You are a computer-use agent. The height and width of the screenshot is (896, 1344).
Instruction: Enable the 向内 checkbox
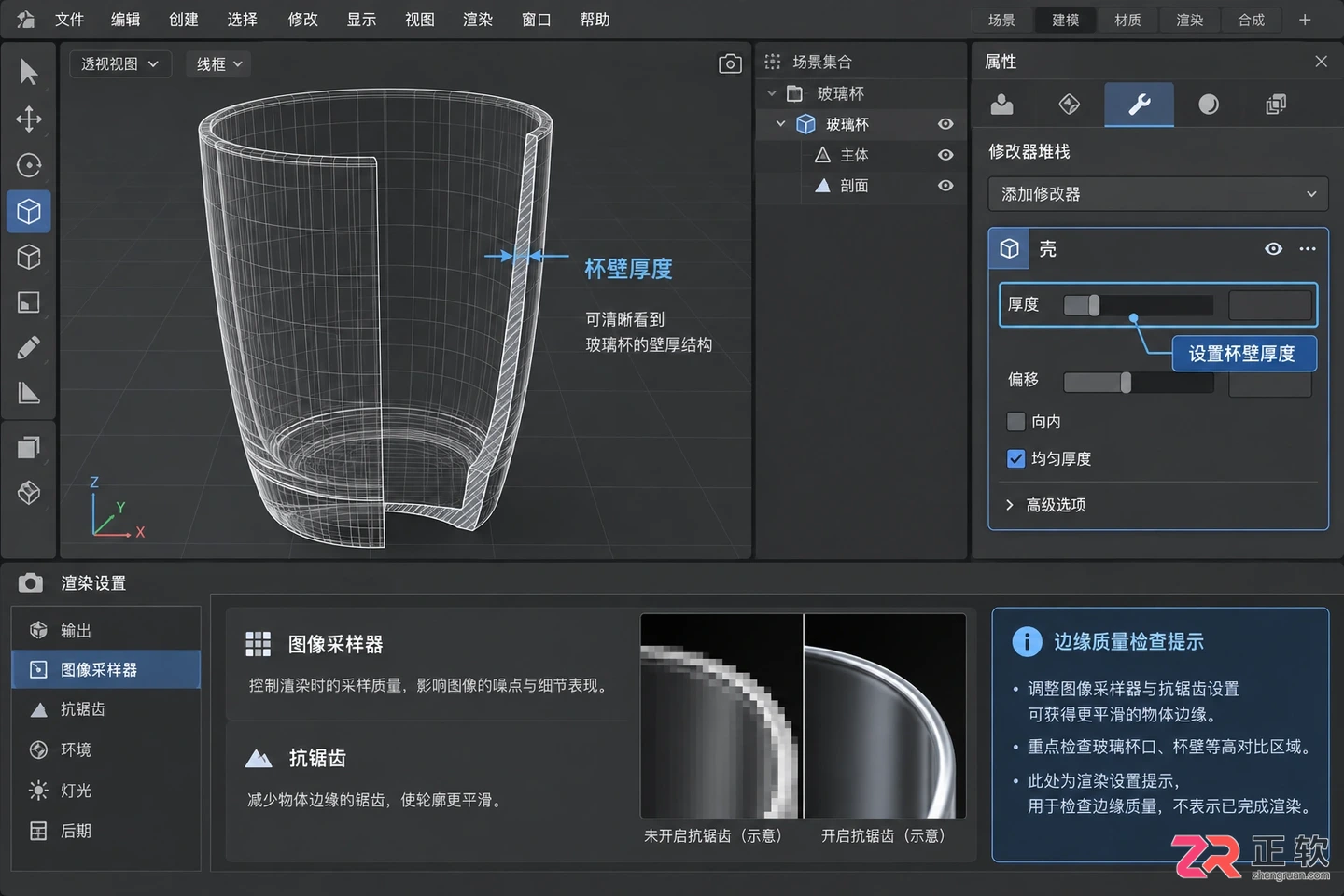point(1016,422)
